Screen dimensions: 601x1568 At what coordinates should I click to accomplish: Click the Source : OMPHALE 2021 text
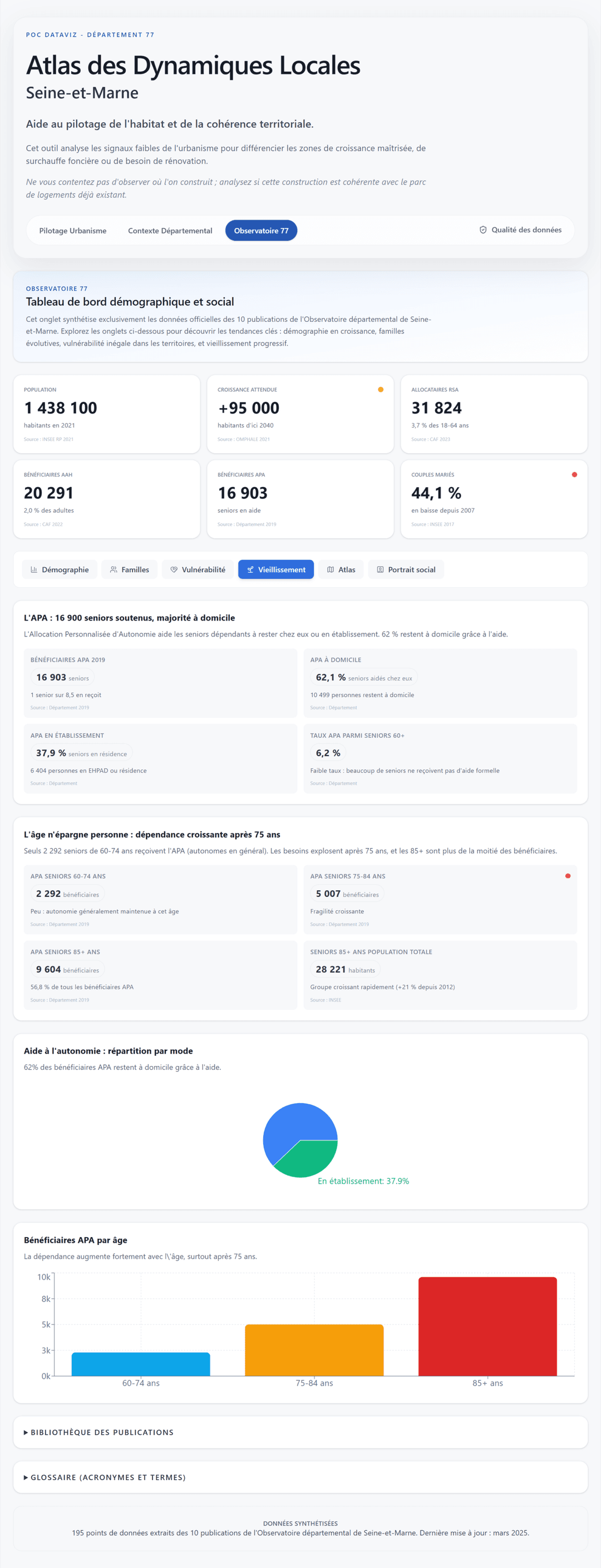coord(244,439)
